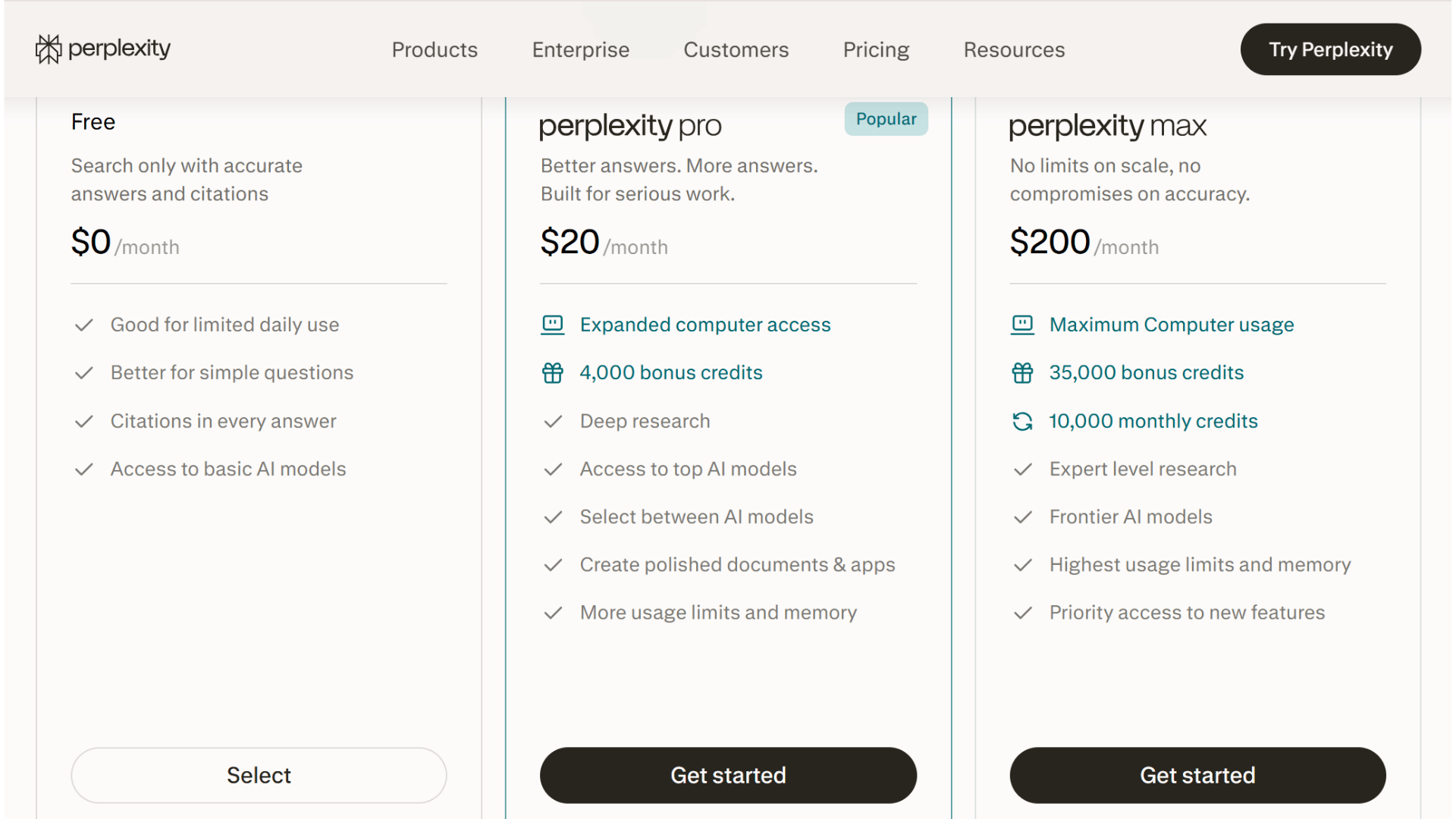Click checkmark next to Frontier AI models
This screenshot has height=819, width=1456.
1022,517
